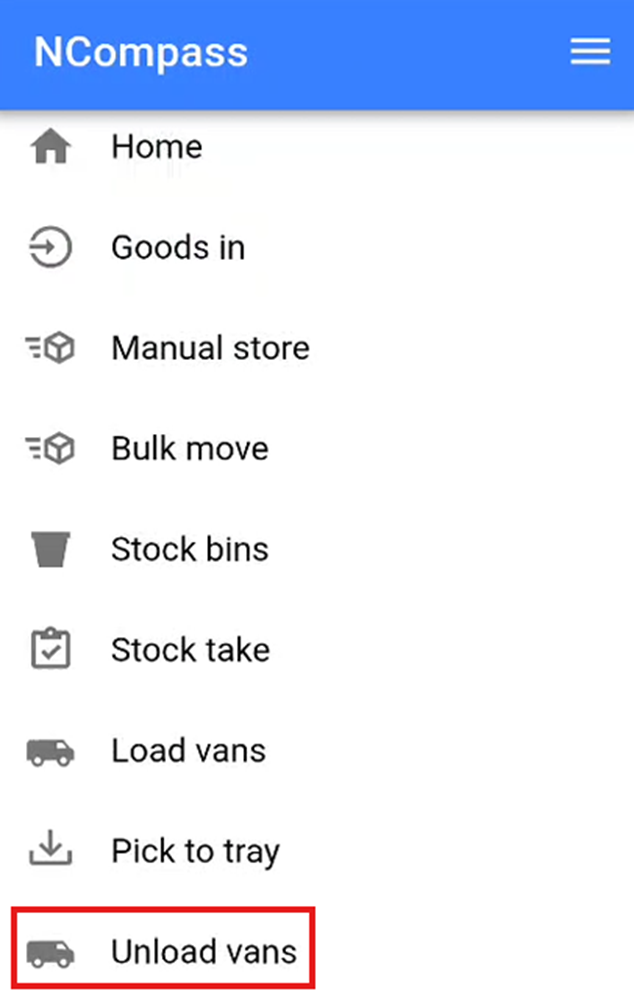Click the Unload vans truck icon
The height and width of the screenshot is (1008, 634).
point(50,952)
